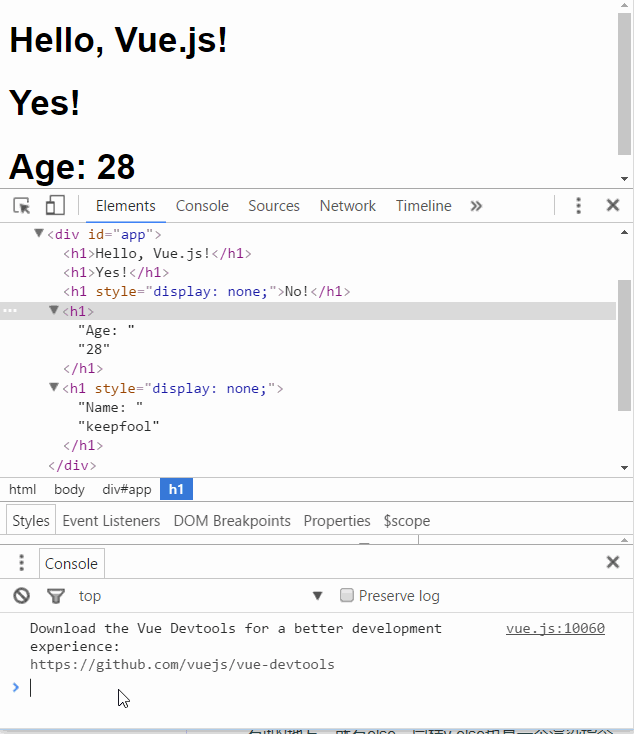Viewport: 634px width, 734px height.
Task: Activate the inspect element picker icon
Action: click(x=22, y=206)
